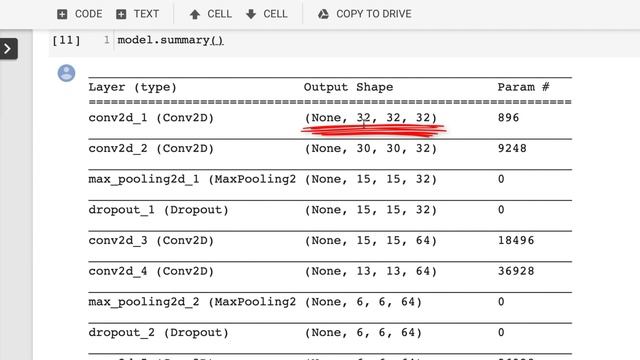This screenshot has width=640, height=360.
Task: Insert a text cell with TEXT button
Action: pos(138,14)
